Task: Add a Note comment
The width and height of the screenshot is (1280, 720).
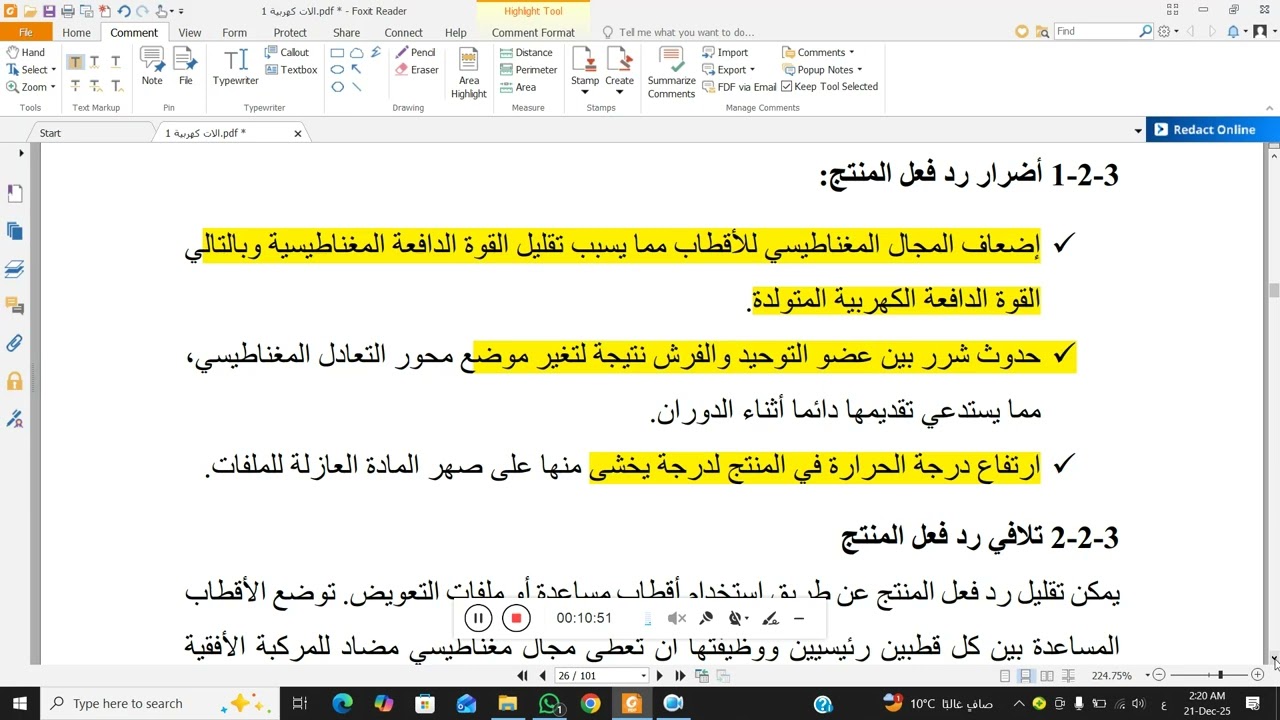Action: pyautogui.click(x=152, y=67)
